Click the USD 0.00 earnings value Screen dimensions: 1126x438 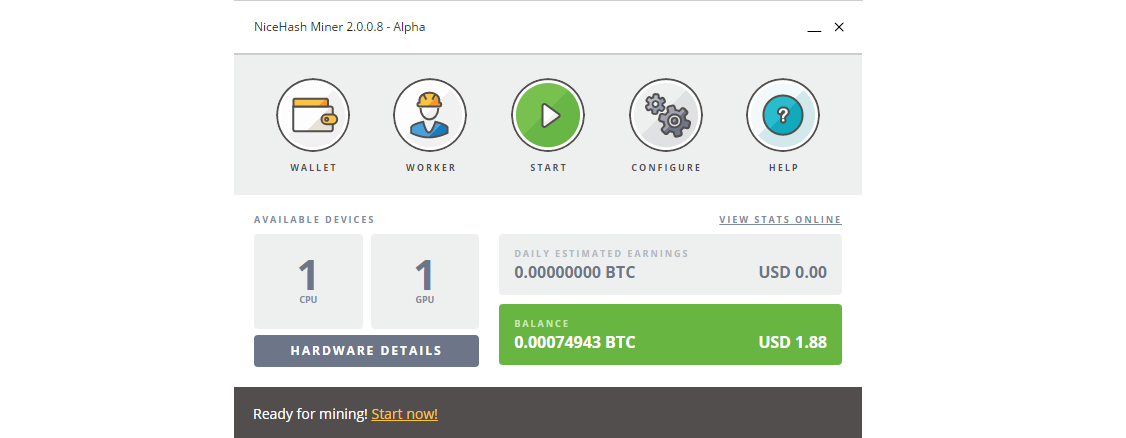[x=793, y=273]
